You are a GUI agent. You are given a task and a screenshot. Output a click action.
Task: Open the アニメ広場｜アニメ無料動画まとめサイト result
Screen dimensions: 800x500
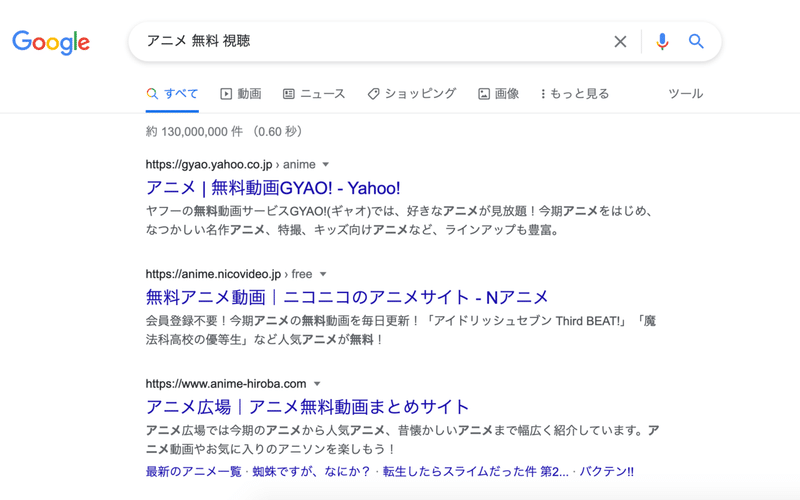click(307, 407)
